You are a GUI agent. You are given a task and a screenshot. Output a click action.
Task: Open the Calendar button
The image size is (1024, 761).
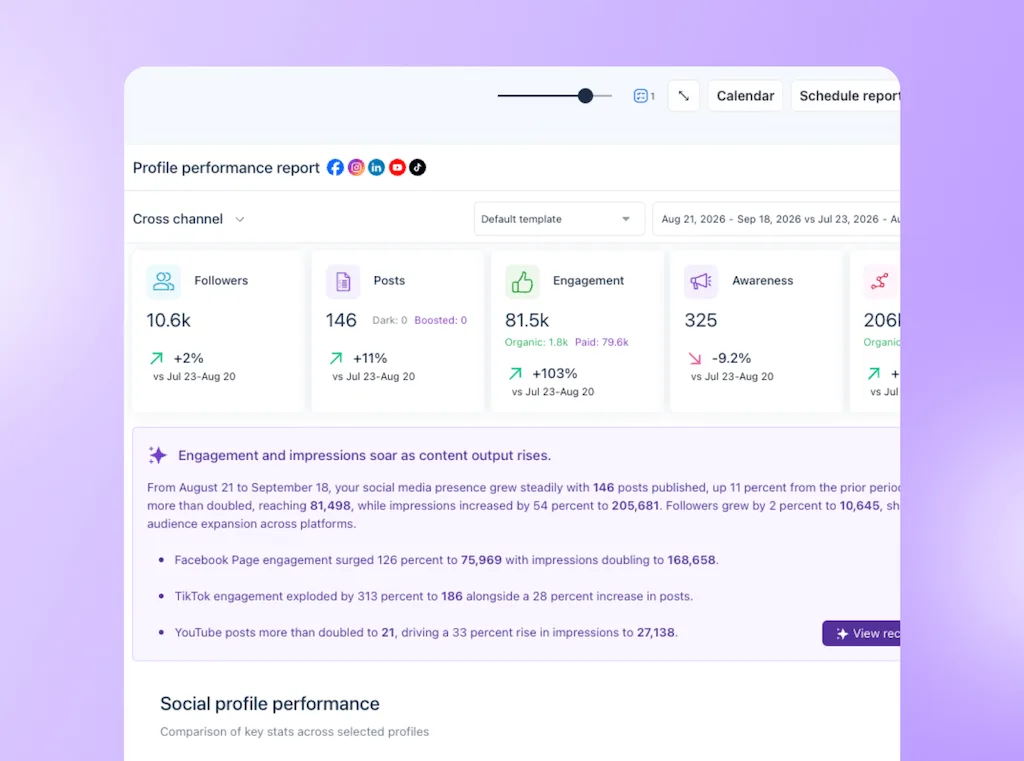point(745,96)
